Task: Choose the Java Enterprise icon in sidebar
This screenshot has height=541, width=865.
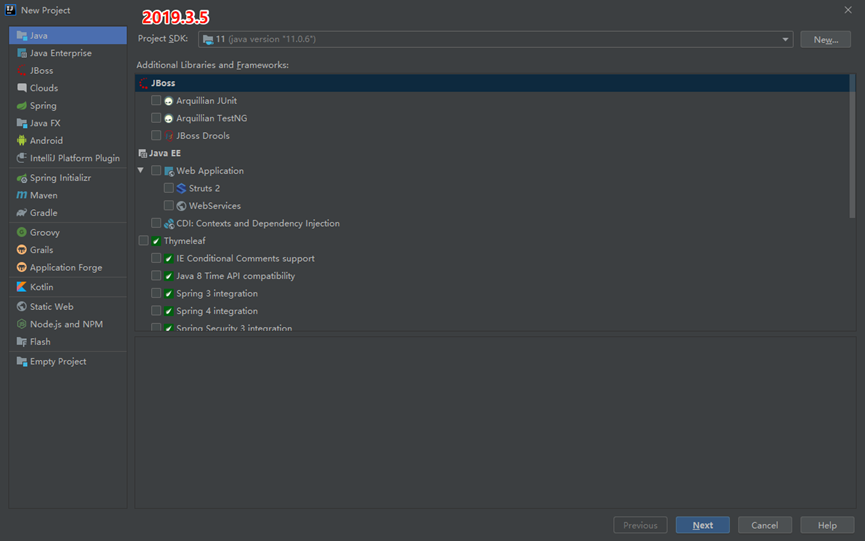Action: tap(22, 53)
